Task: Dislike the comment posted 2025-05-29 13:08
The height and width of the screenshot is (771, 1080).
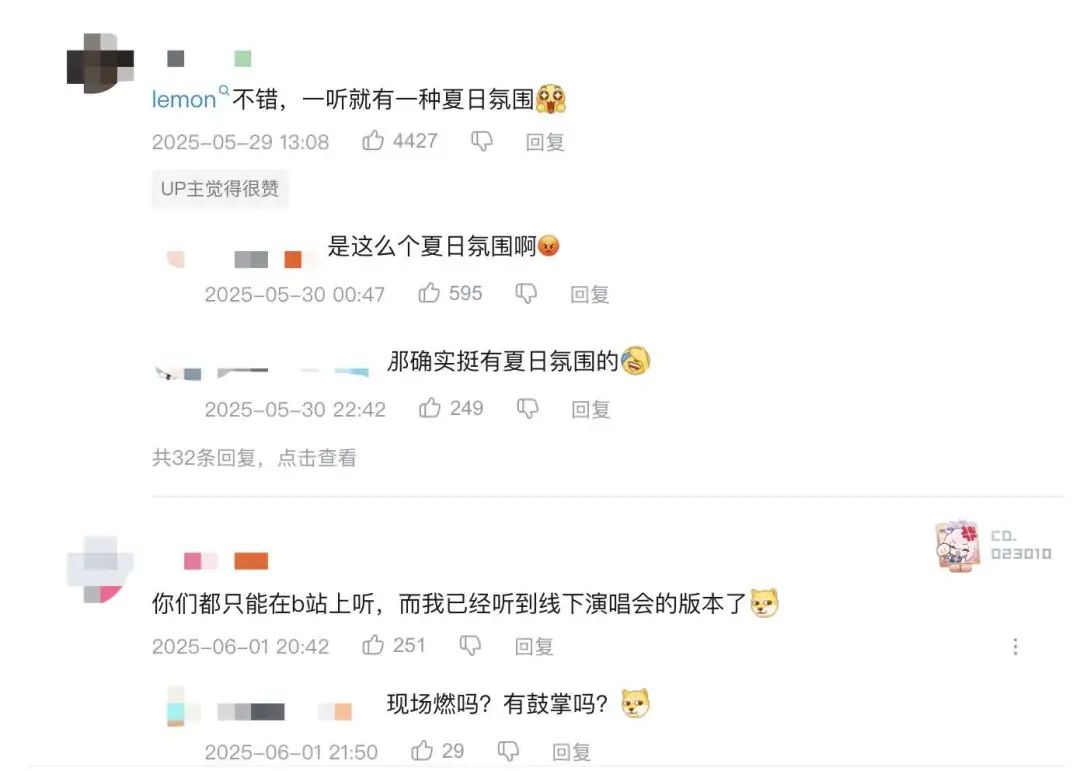Action: point(481,142)
